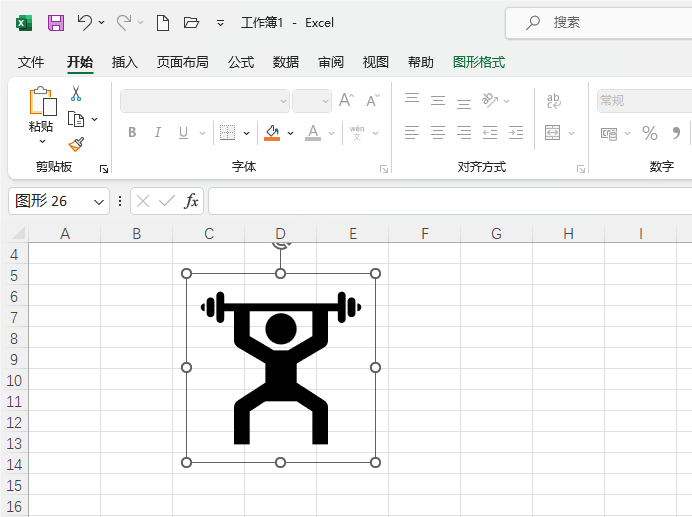The width and height of the screenshot is (692, 517).
Task: Expand the Borders dropdown arrow
Action: [x=247, y=133]
